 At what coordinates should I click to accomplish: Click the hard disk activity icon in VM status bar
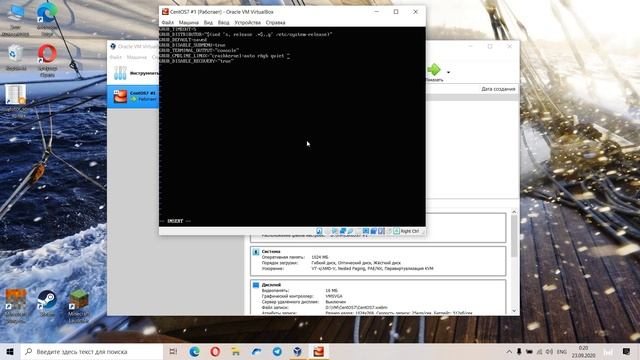[319, 231]
